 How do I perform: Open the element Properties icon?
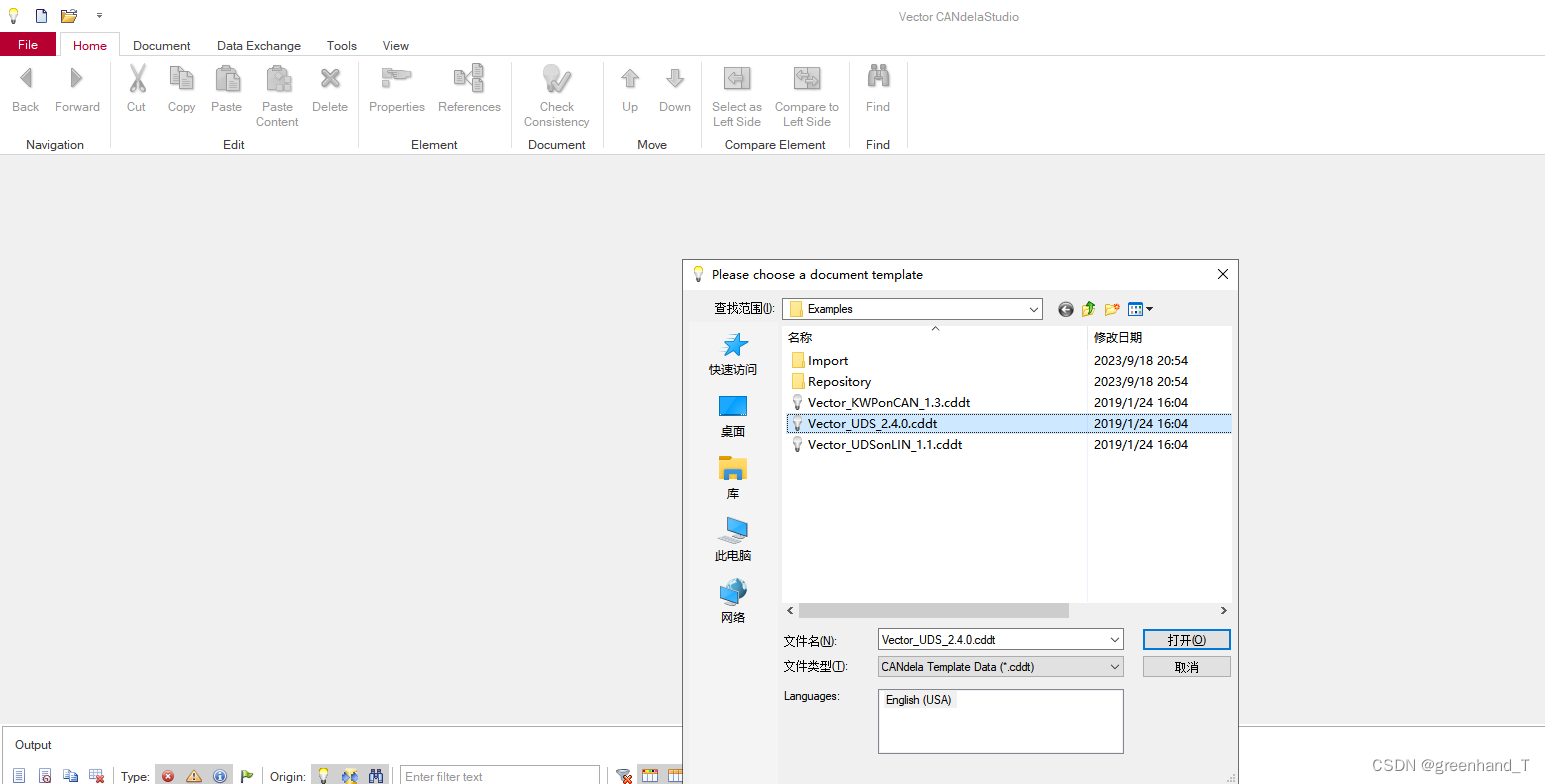pos(397,78)
